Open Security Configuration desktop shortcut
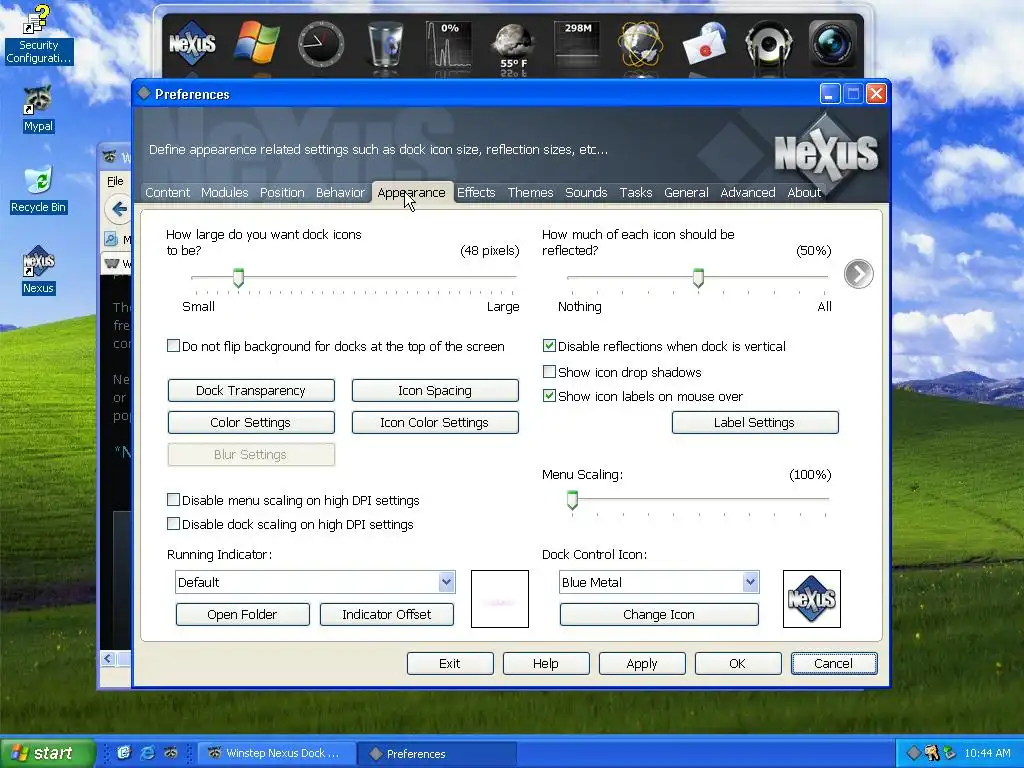The width and height of the screenshot is (1024, 768). (x=38, y=34)
